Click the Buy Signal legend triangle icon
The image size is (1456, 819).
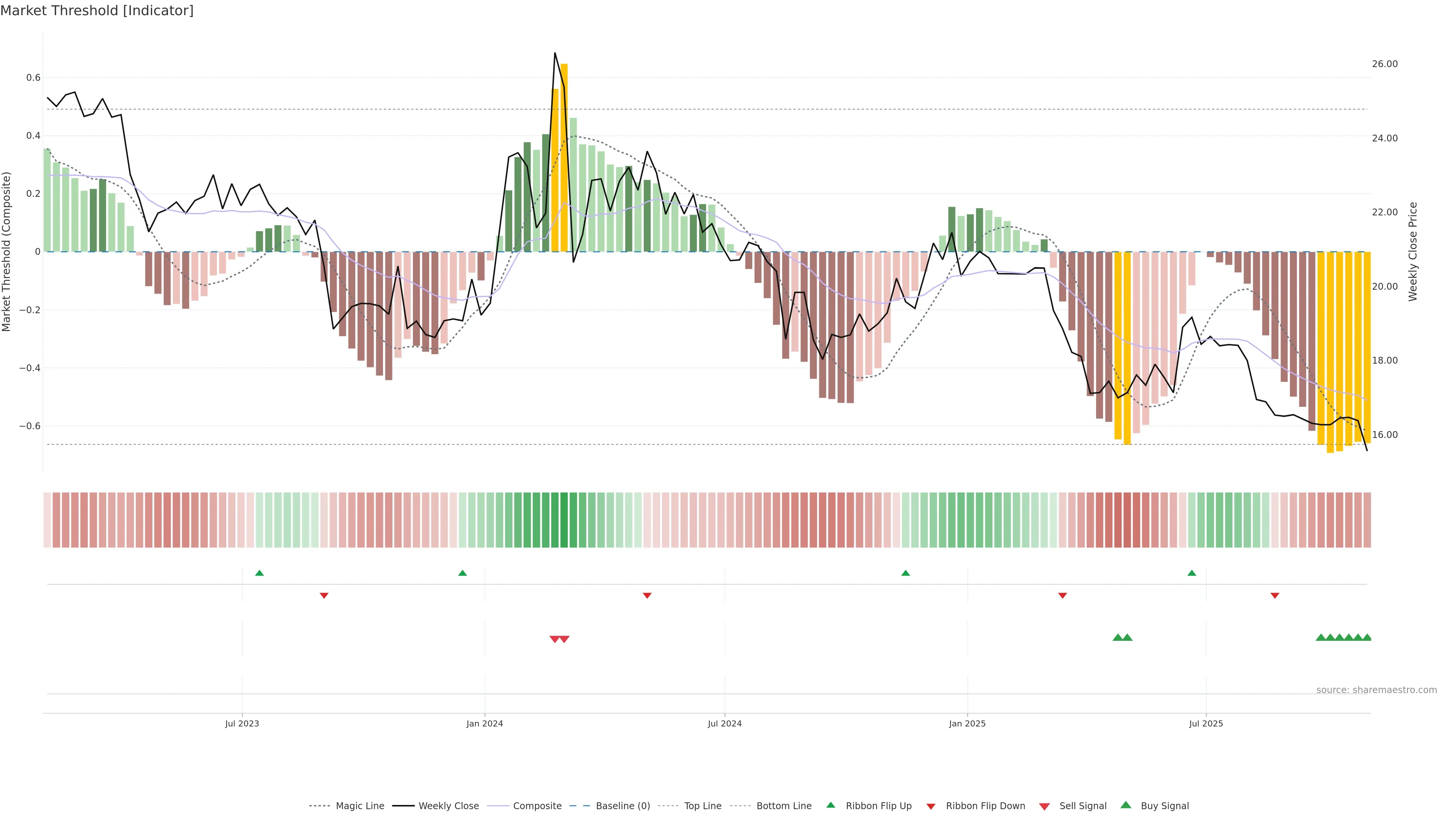(1125, 805)
